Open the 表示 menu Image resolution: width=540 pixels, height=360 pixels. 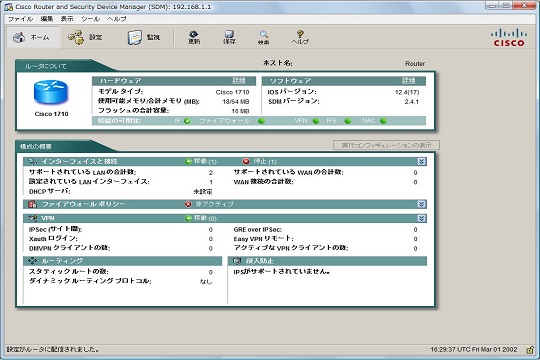(67, 19)
